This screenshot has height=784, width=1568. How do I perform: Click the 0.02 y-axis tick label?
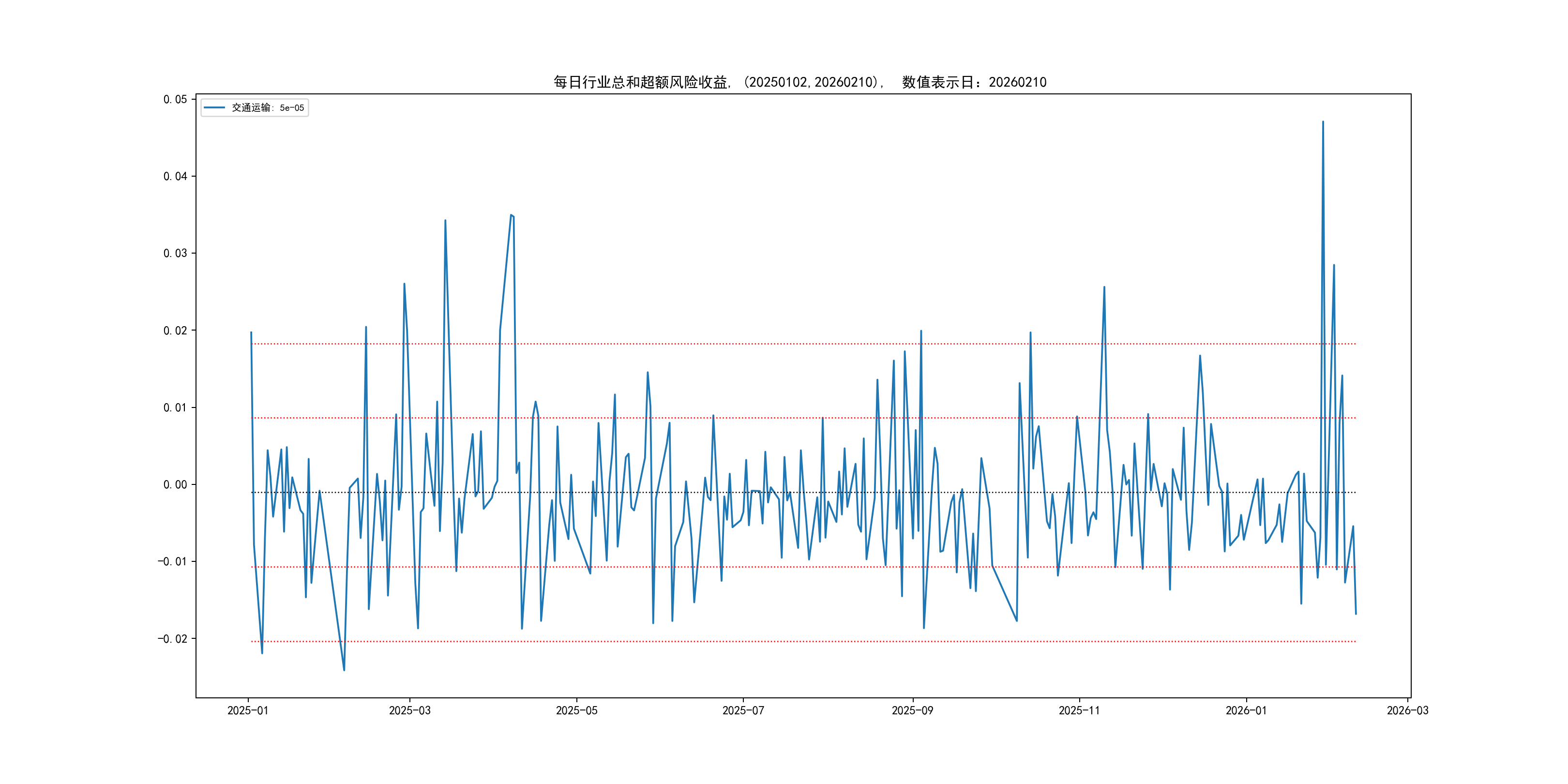pos(175,331)
